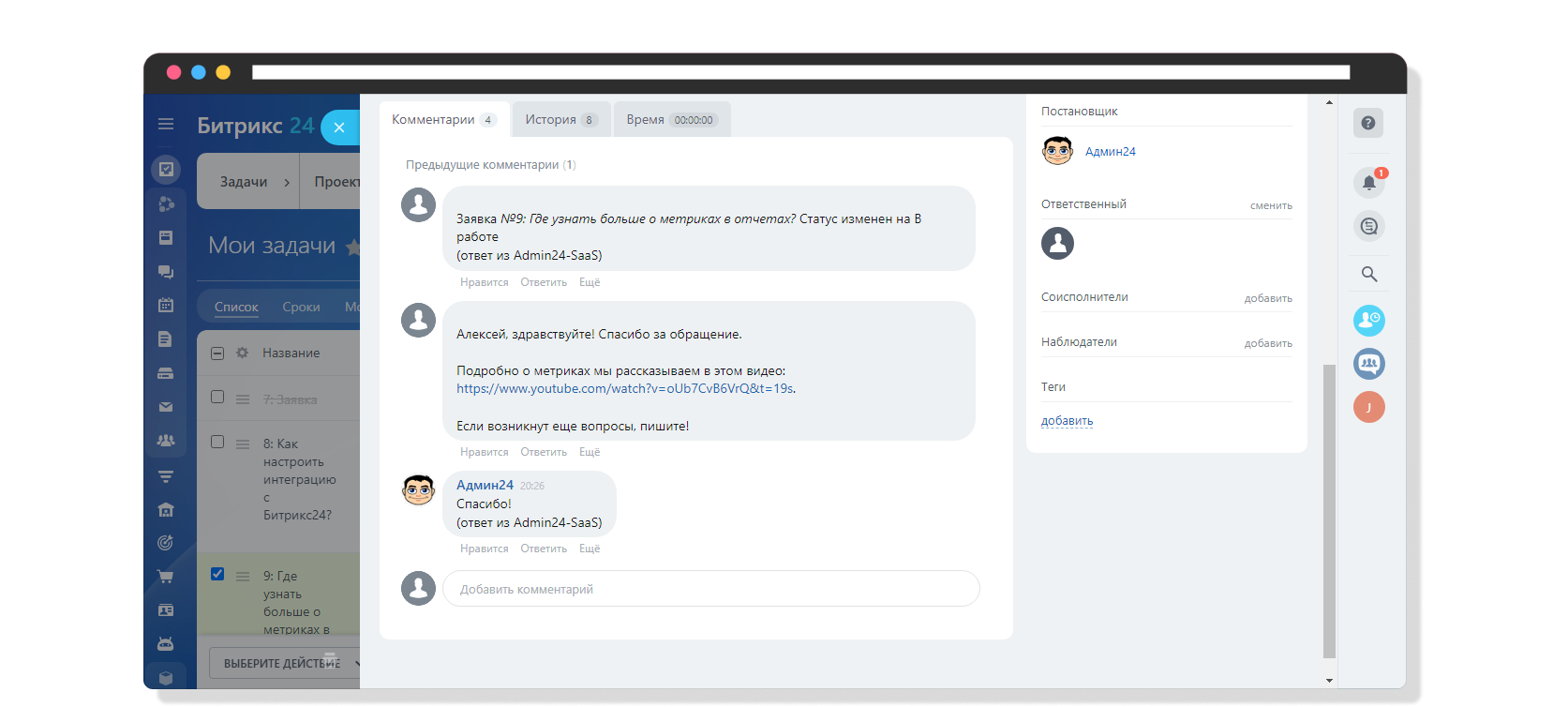Screen dimensions: 1568x707
Task: Click the scrollbar down arrow
Action: (1329, 681)
